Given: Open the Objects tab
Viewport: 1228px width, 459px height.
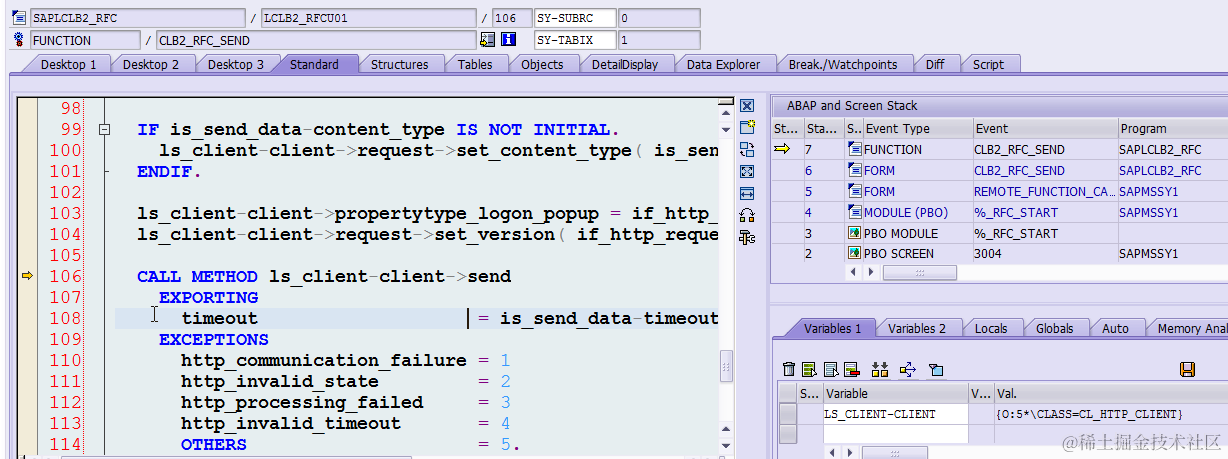Looking at the screenshot, I should click(x=542, y=64).
